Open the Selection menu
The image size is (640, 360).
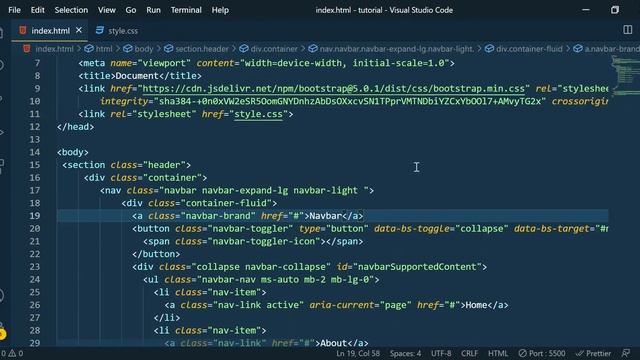coord(71,10)
